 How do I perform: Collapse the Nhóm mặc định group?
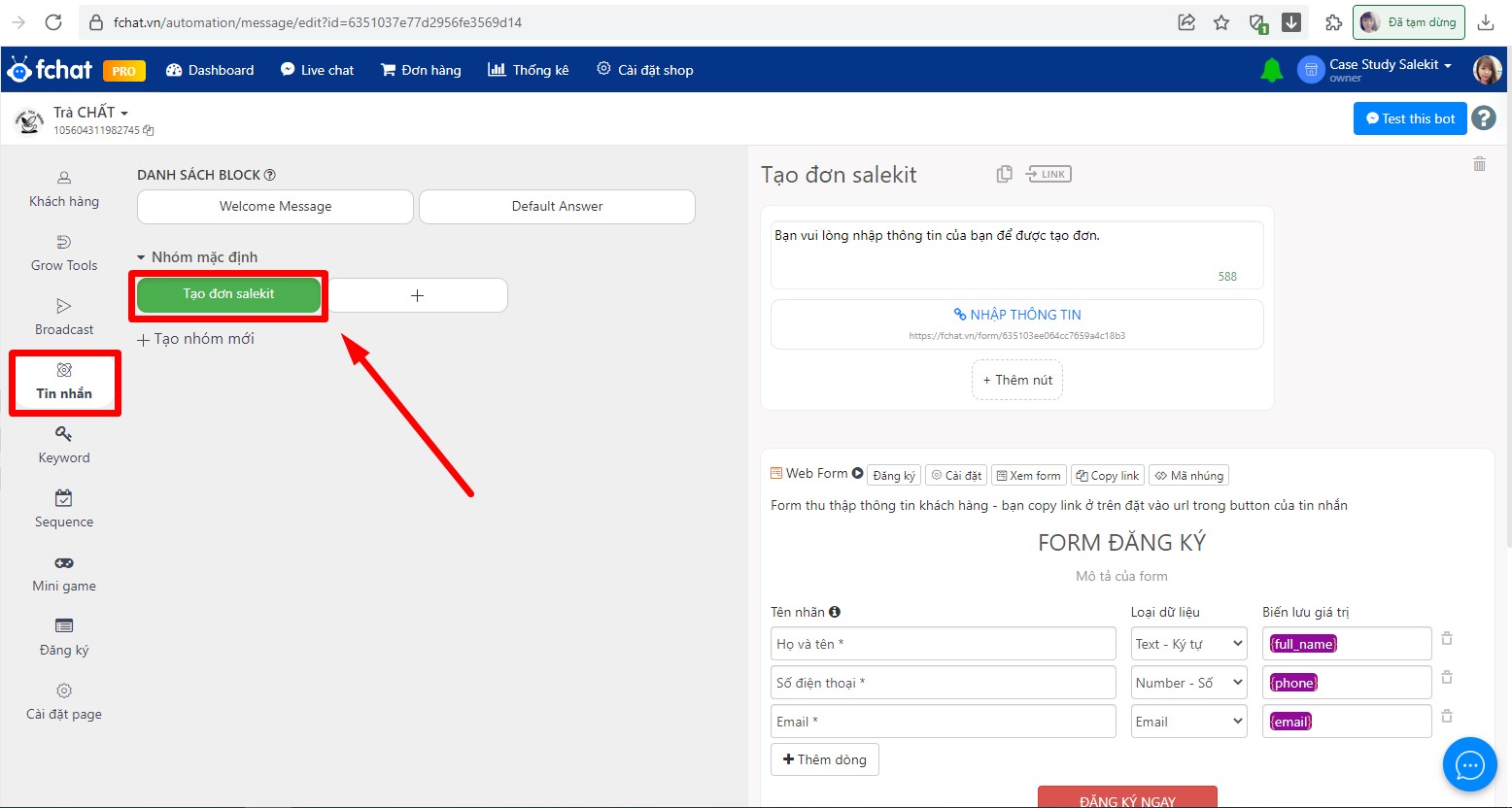click(197, 257)
